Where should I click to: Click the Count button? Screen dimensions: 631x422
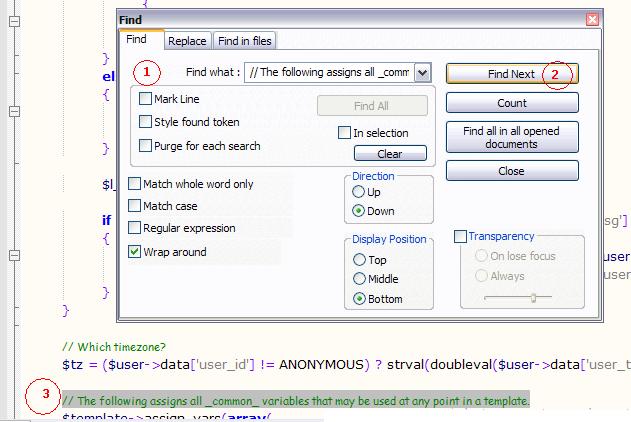pyautogui.click(x=511, y=103)
